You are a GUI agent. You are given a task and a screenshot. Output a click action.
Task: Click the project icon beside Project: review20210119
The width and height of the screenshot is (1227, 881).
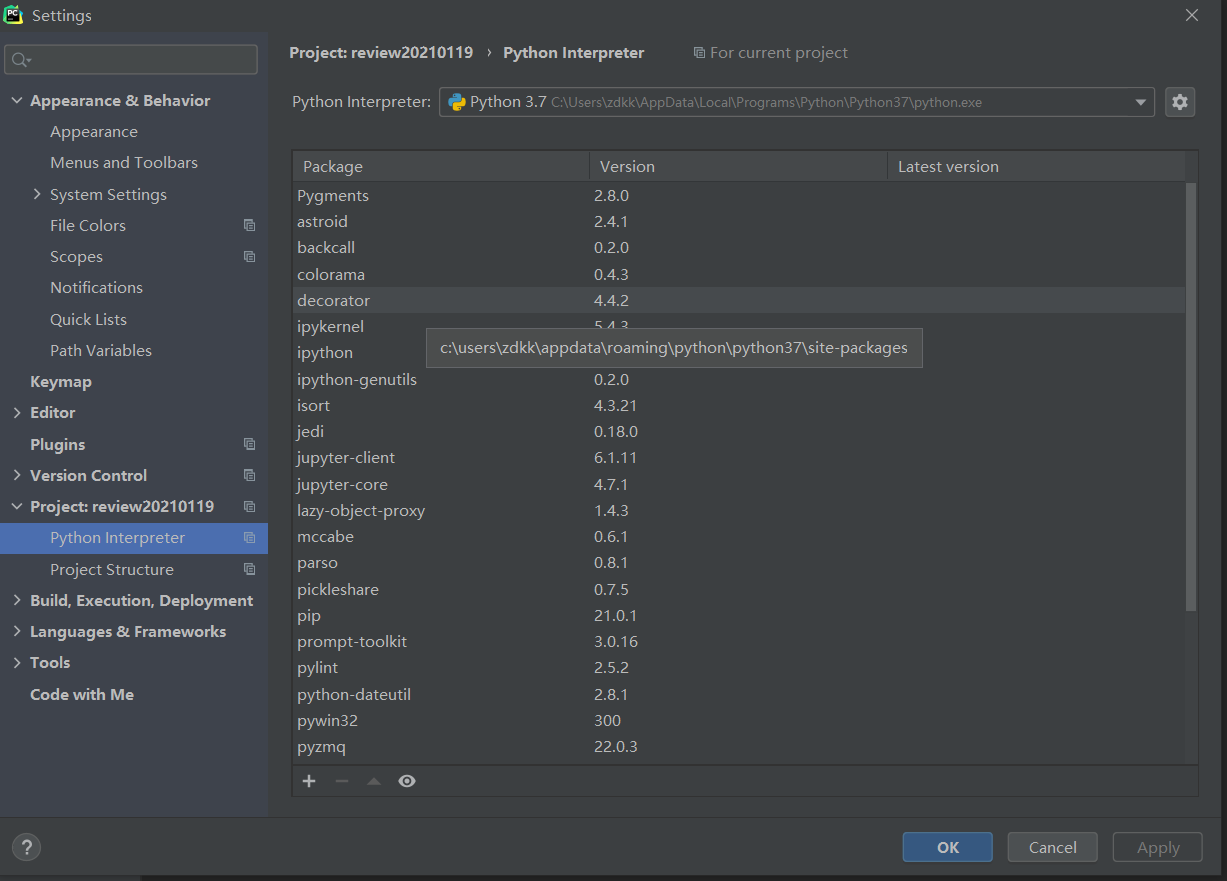(250, 507)
